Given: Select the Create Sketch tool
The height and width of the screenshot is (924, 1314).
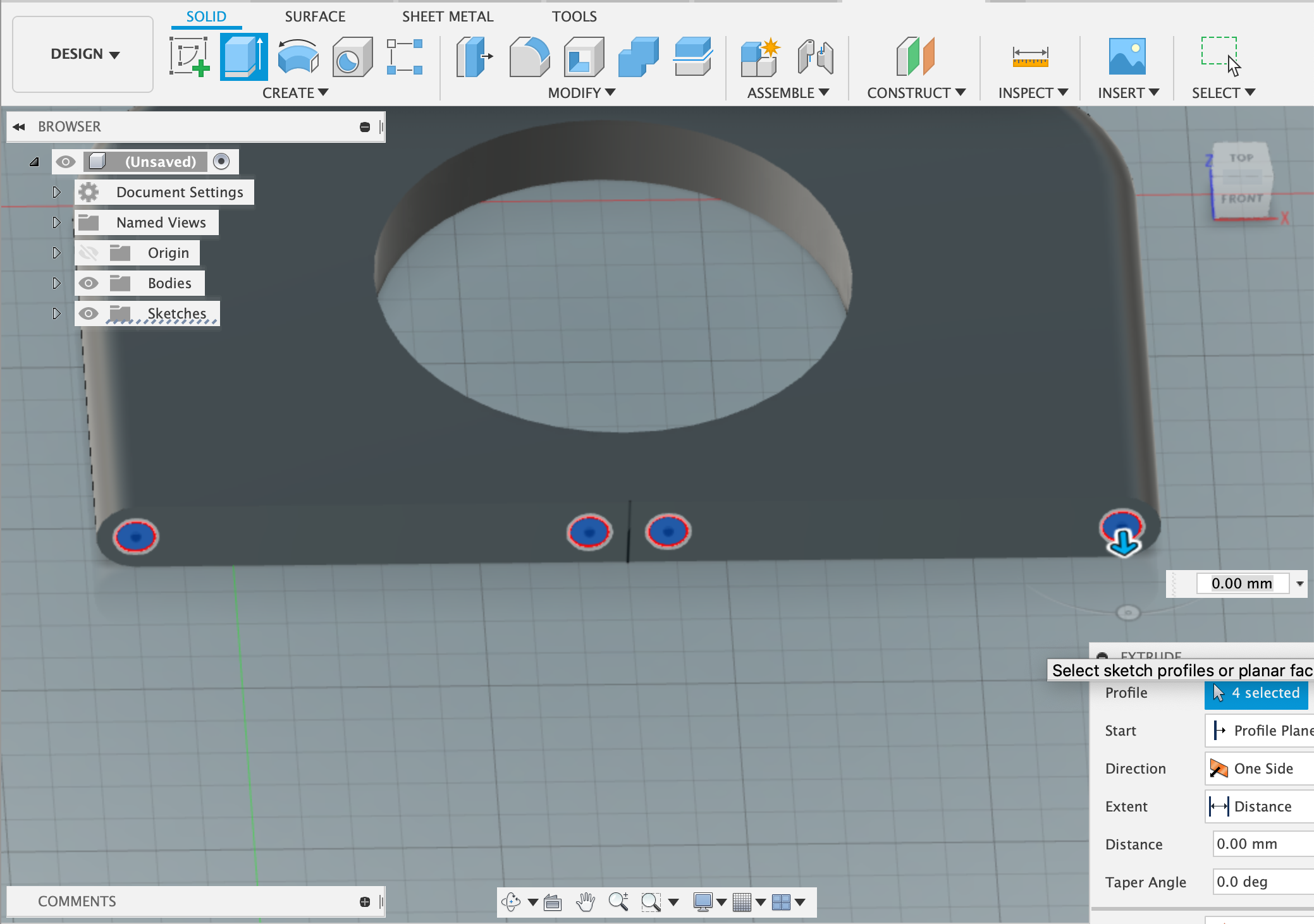Looking at the screenshot, I should (190, 57).
